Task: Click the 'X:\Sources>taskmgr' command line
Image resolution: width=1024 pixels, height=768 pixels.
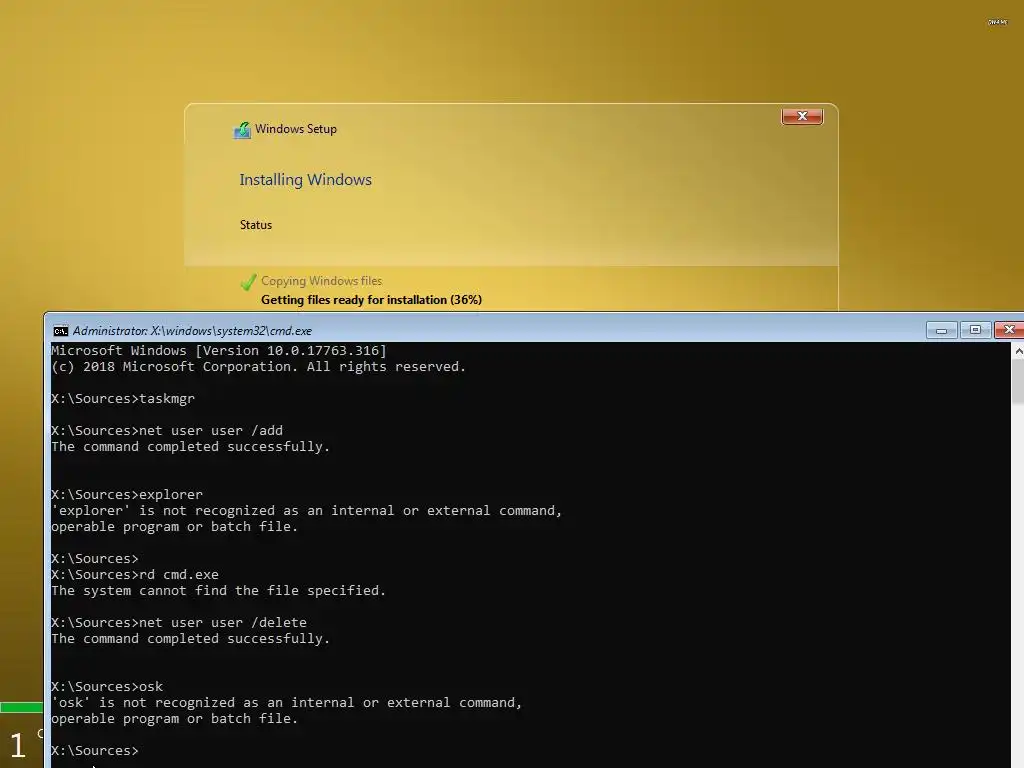Action: [x=123, y=399]
